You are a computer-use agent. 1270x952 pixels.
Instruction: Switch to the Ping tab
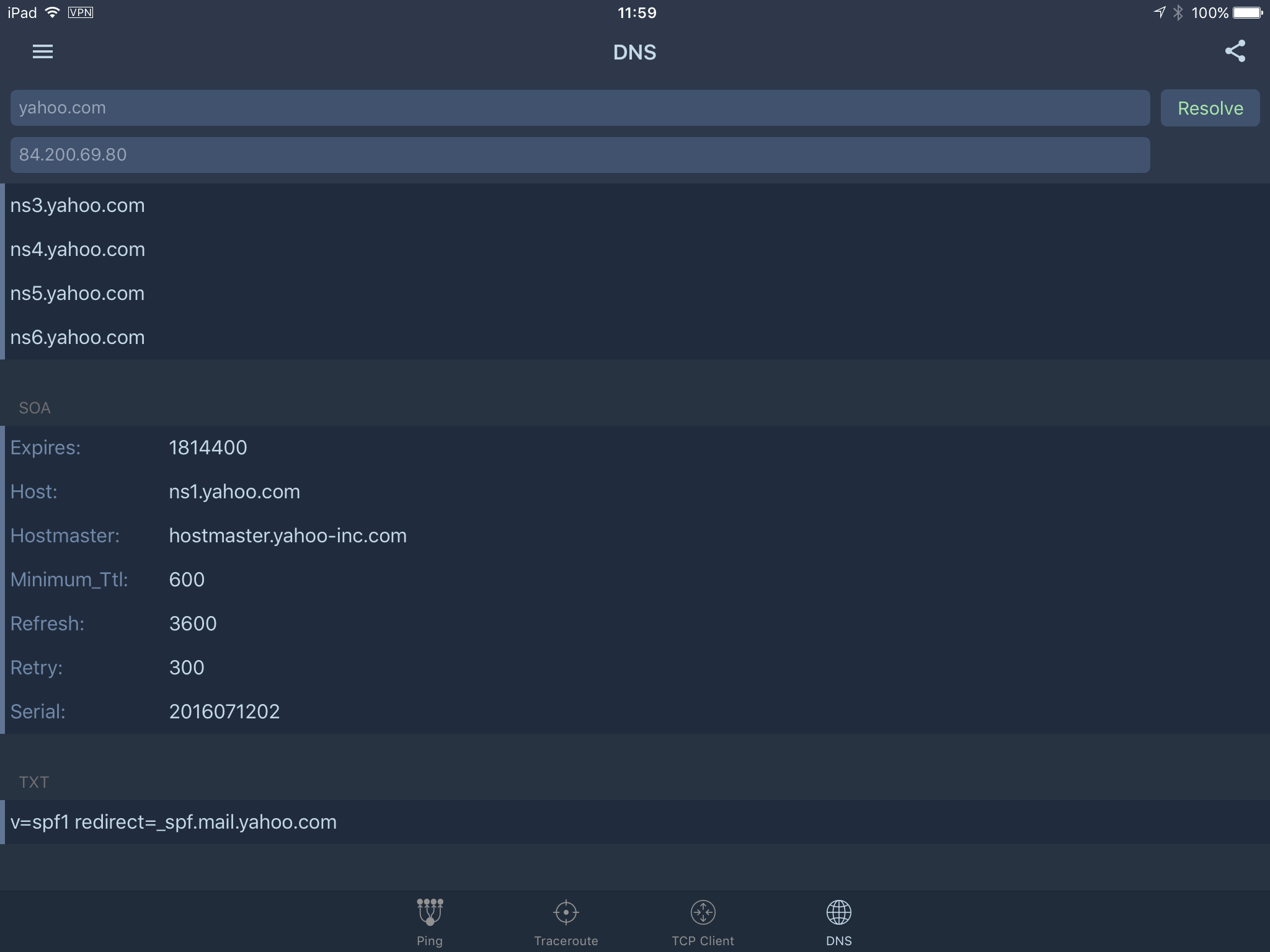(430, 922)
